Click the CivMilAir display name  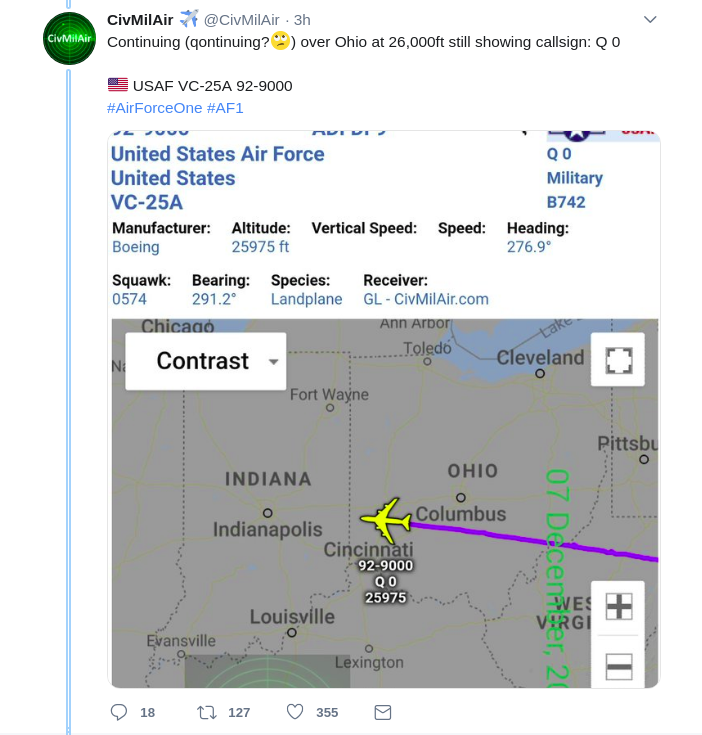click(140, 20)
